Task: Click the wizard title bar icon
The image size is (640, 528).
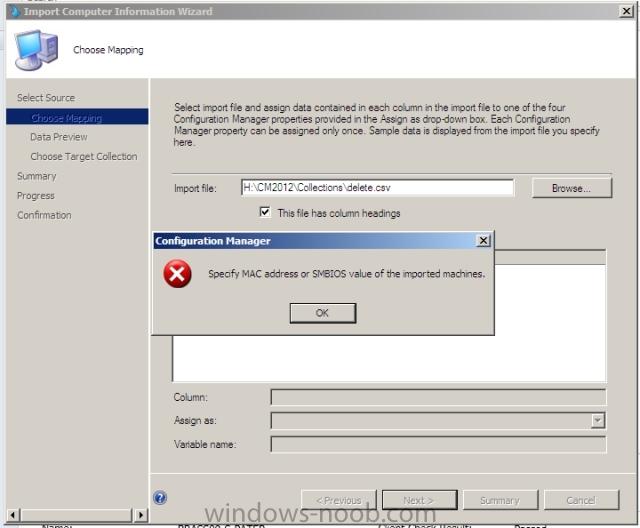Action: click(x=15, y=11)
